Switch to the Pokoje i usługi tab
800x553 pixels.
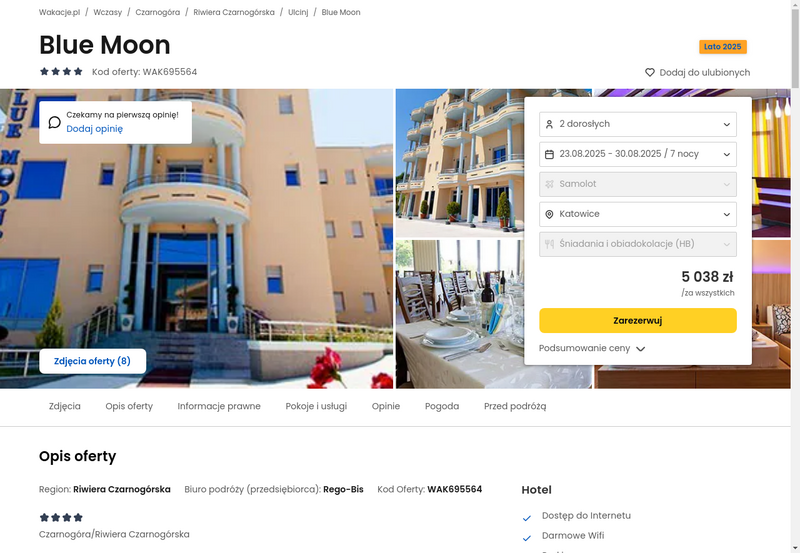(x=316, y=407)
